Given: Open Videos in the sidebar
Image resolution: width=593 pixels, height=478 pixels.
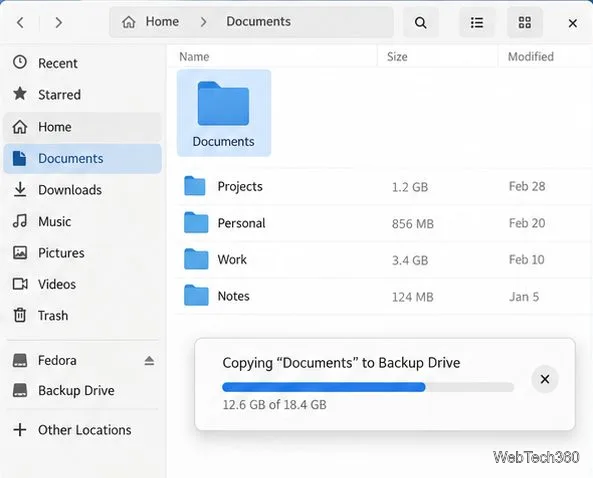Looking at the screenshot, I should pos(82,284).
